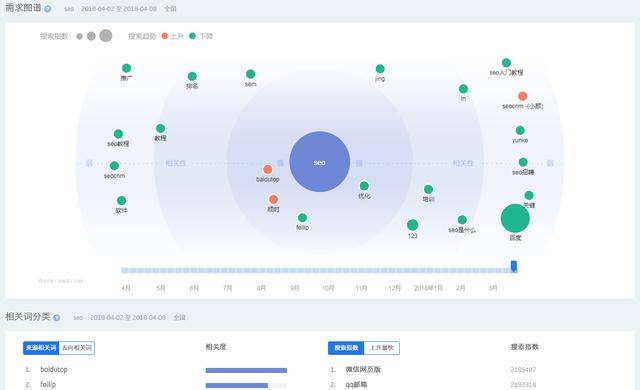Viewport: 640px width, 390px height.
Task: Select the sem bubble
Action: click(x=251, y=74)
